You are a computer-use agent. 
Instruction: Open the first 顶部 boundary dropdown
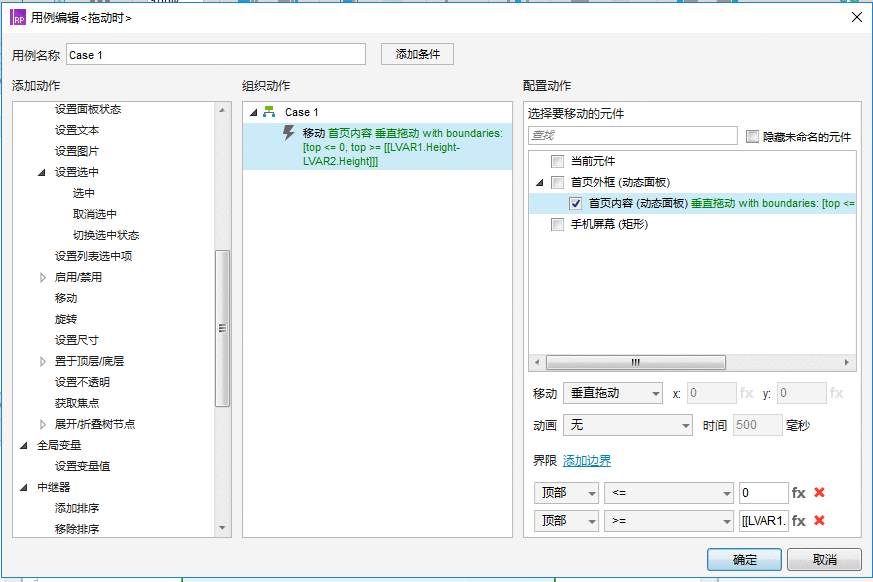[x=566, y=493]
